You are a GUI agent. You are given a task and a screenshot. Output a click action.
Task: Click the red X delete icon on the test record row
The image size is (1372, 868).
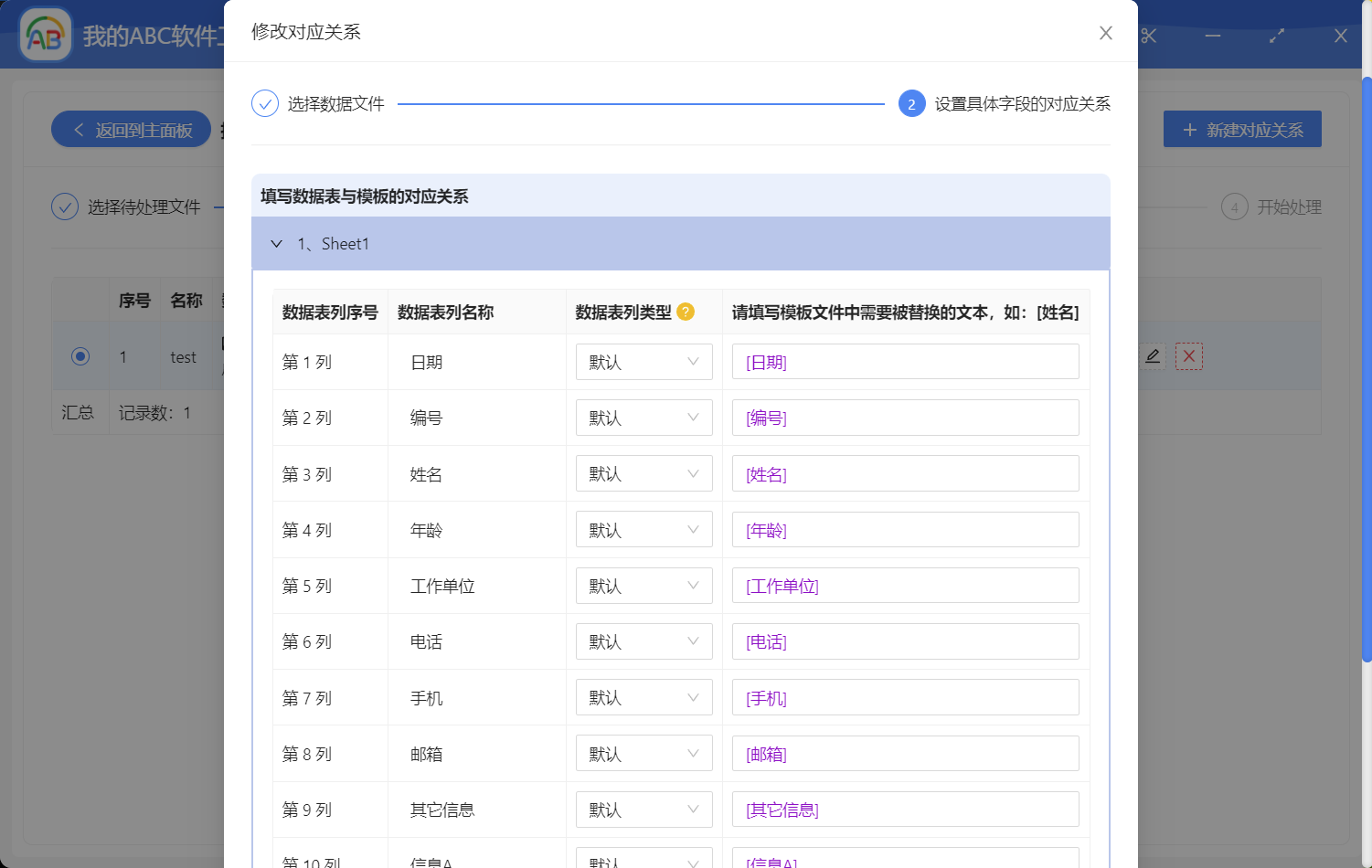click(x=1188, y=356)
